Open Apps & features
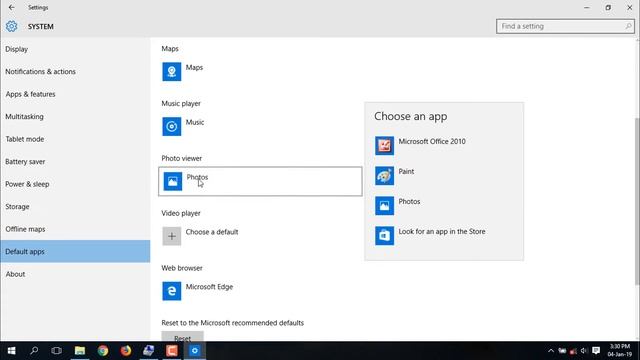This screenshot has width=640, height=360. click(x=75, y=94)
